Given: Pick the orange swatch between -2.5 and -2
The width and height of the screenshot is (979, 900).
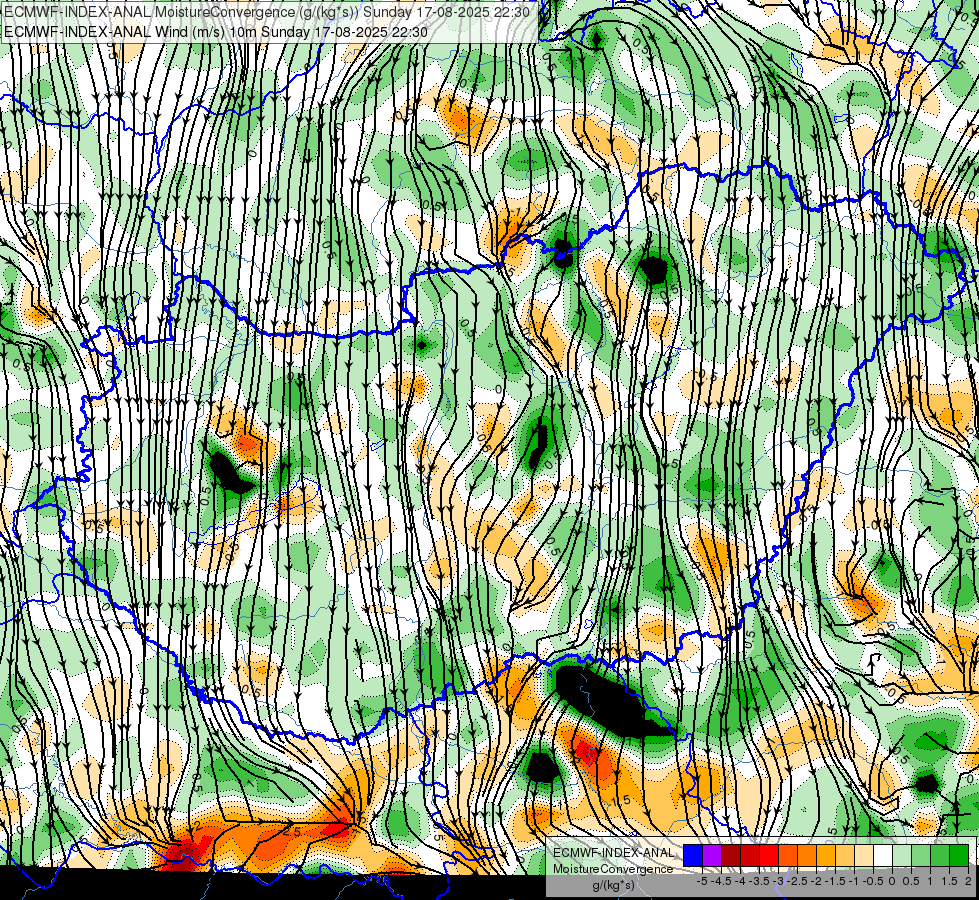Looking at the screenshot, I should click(807, 856).
